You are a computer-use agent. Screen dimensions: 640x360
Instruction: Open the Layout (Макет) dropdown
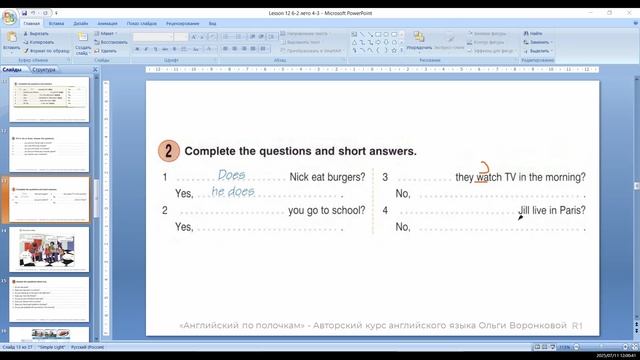(x=105, y=33)
